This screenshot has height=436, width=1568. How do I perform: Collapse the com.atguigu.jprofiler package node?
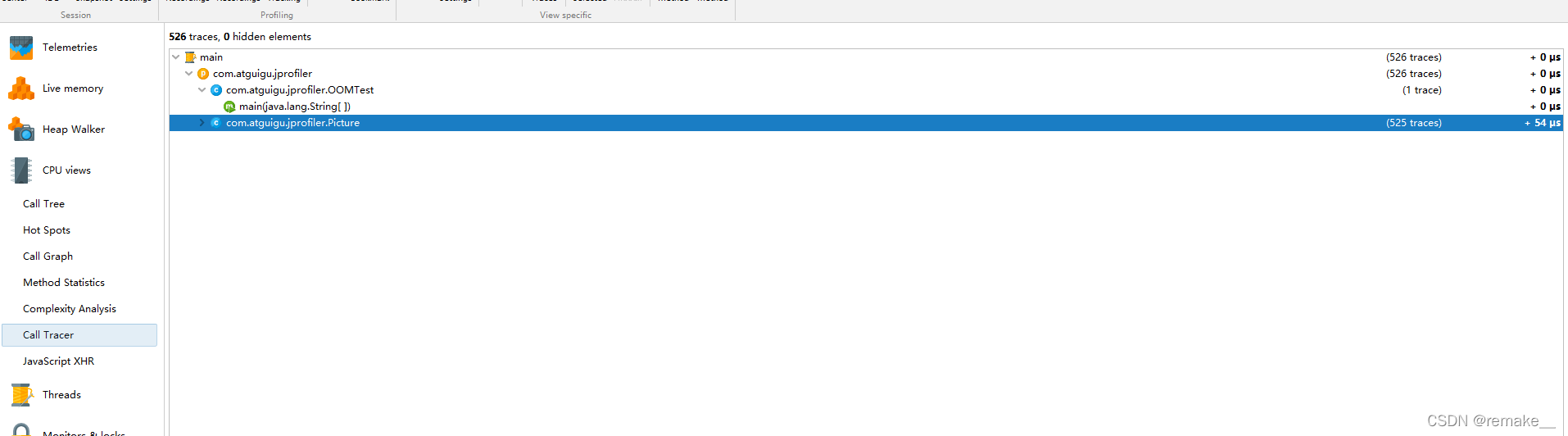point(189,74)
